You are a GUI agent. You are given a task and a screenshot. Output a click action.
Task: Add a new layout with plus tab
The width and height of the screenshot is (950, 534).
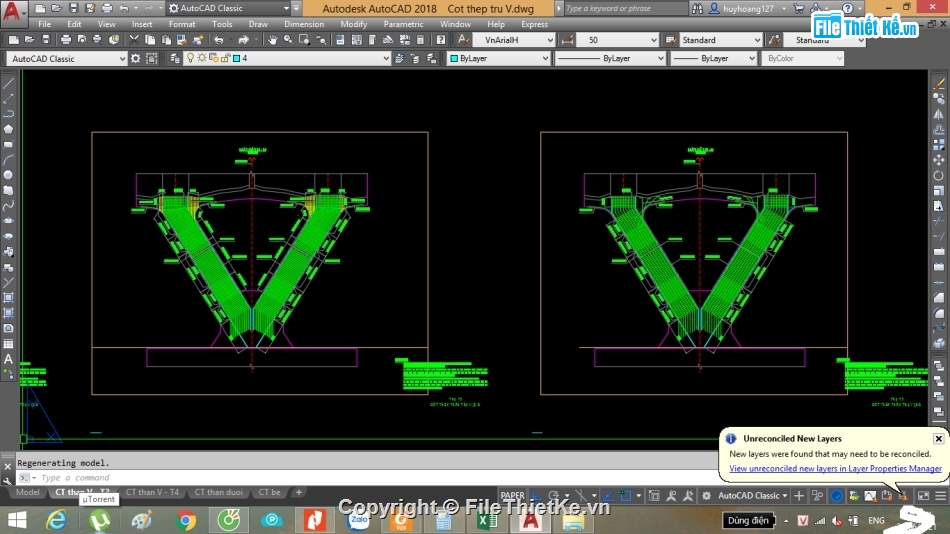click(x=299, y=492)
